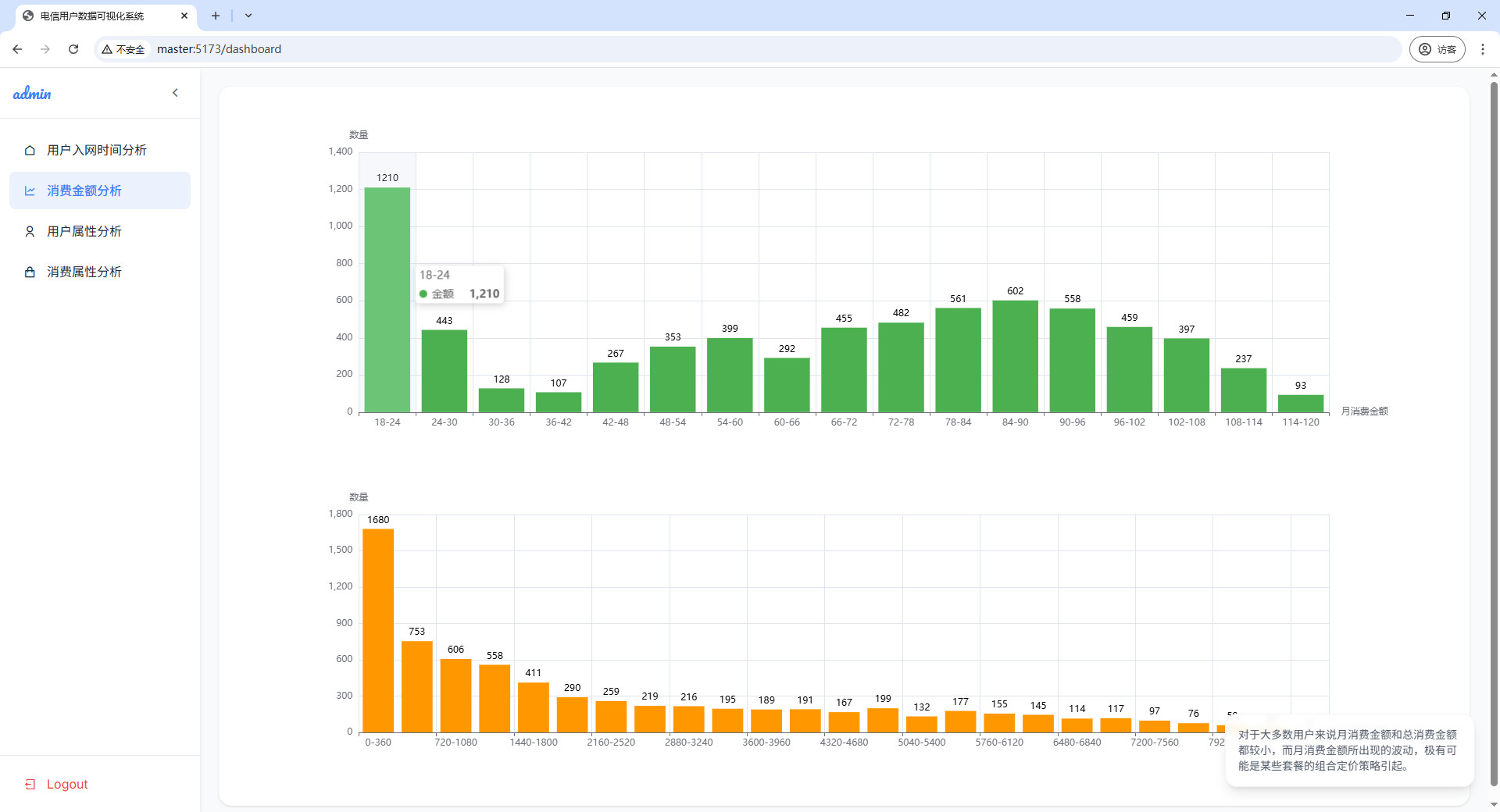Click the 不安全 security warning badge

pyautogui.click(x=123, y=49)
